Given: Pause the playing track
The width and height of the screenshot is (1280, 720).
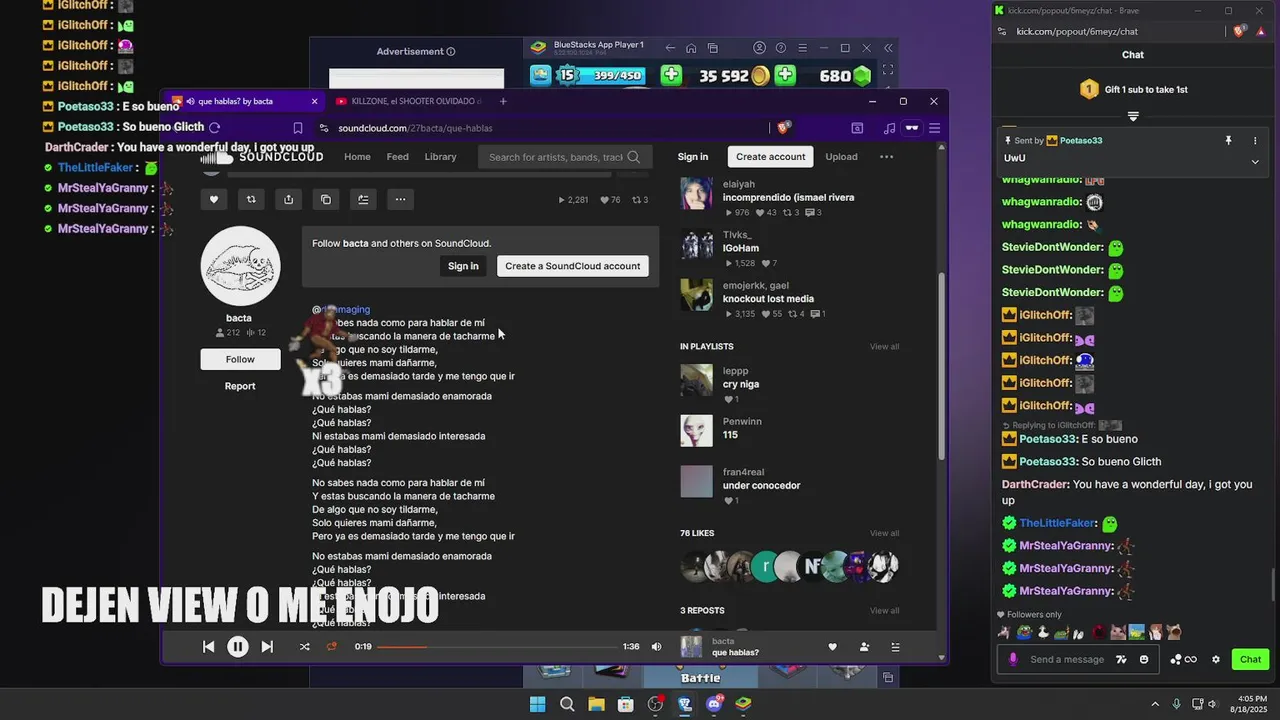Looking at the screenshot, I should [237, 647].
